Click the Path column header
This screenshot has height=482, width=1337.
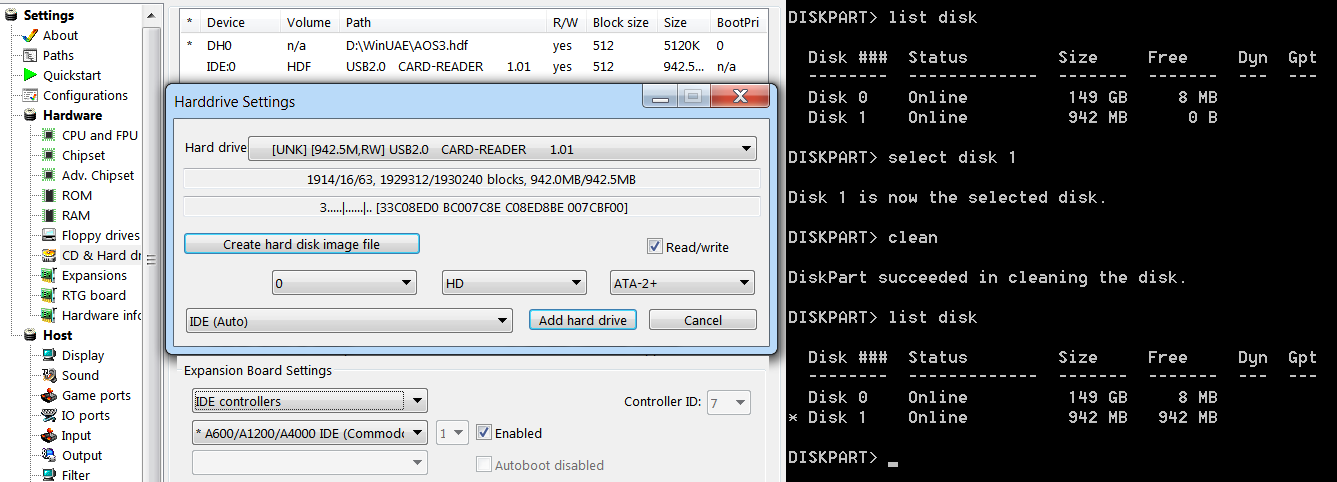444,22
